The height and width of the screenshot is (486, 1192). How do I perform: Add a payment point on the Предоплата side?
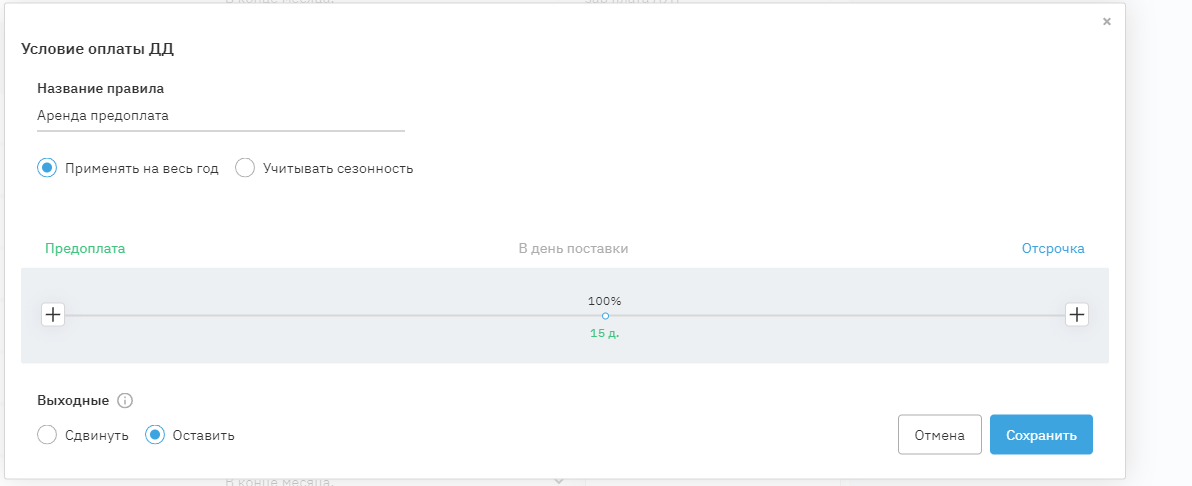coord(53,315)
